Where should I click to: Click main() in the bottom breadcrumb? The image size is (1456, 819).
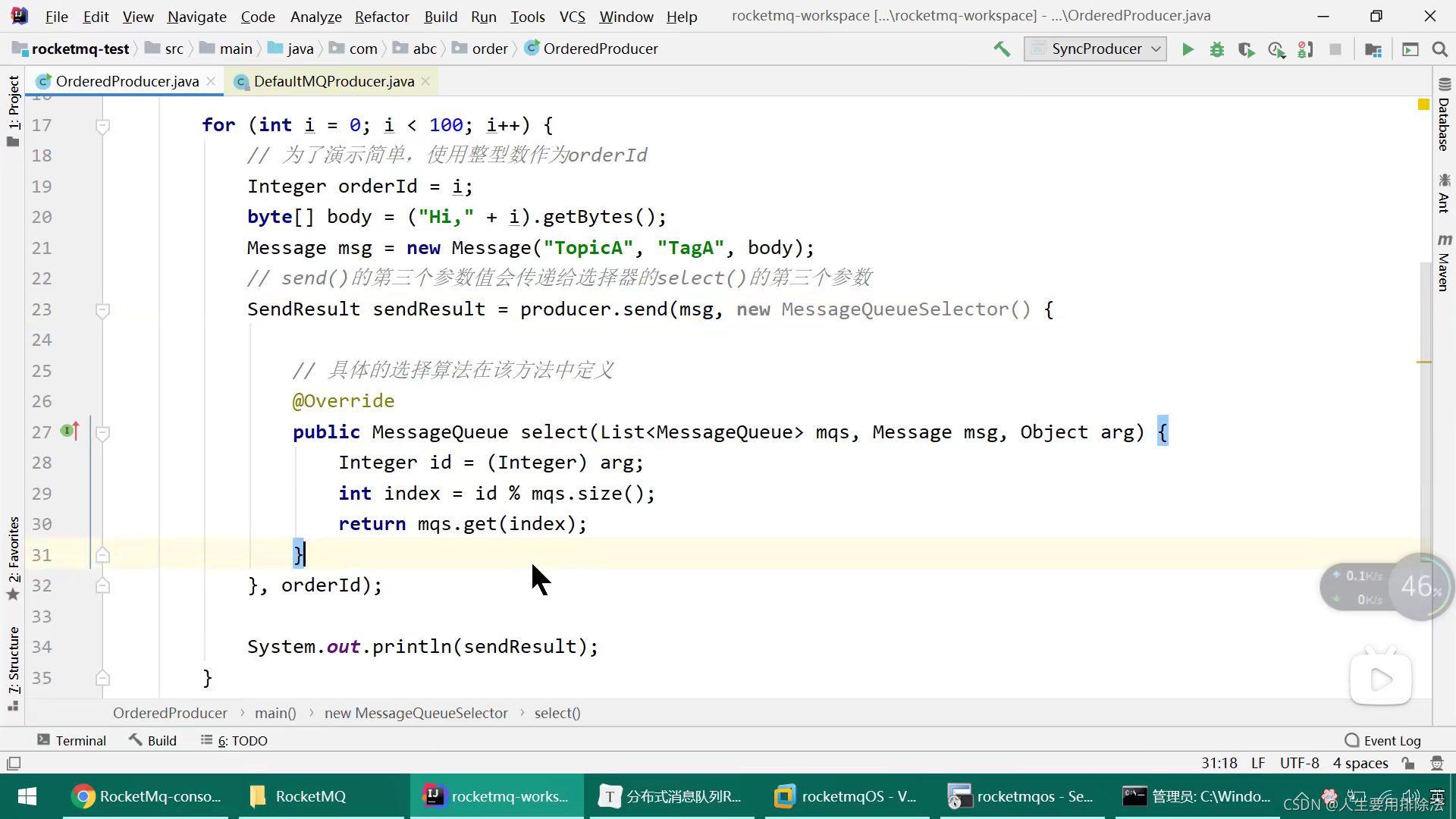tap(275, 713)
